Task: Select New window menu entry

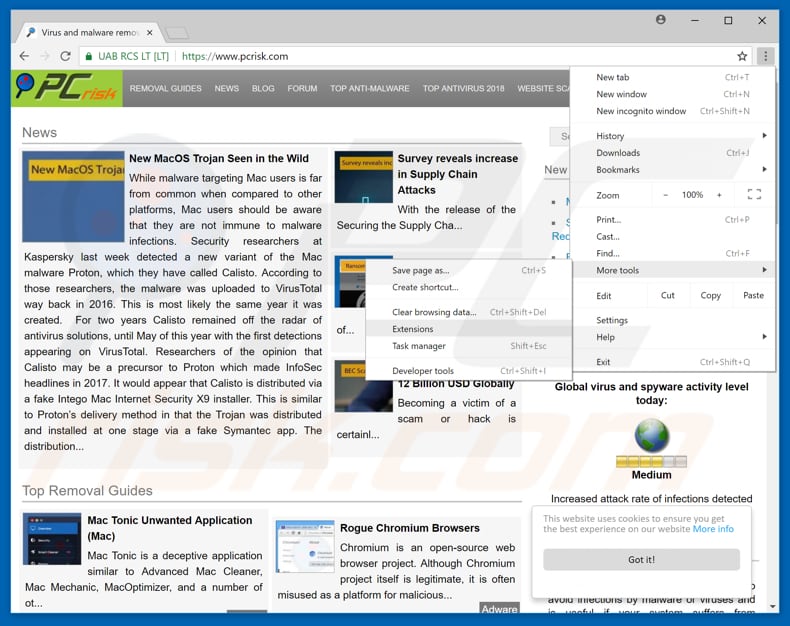Action: pos(673,94)
